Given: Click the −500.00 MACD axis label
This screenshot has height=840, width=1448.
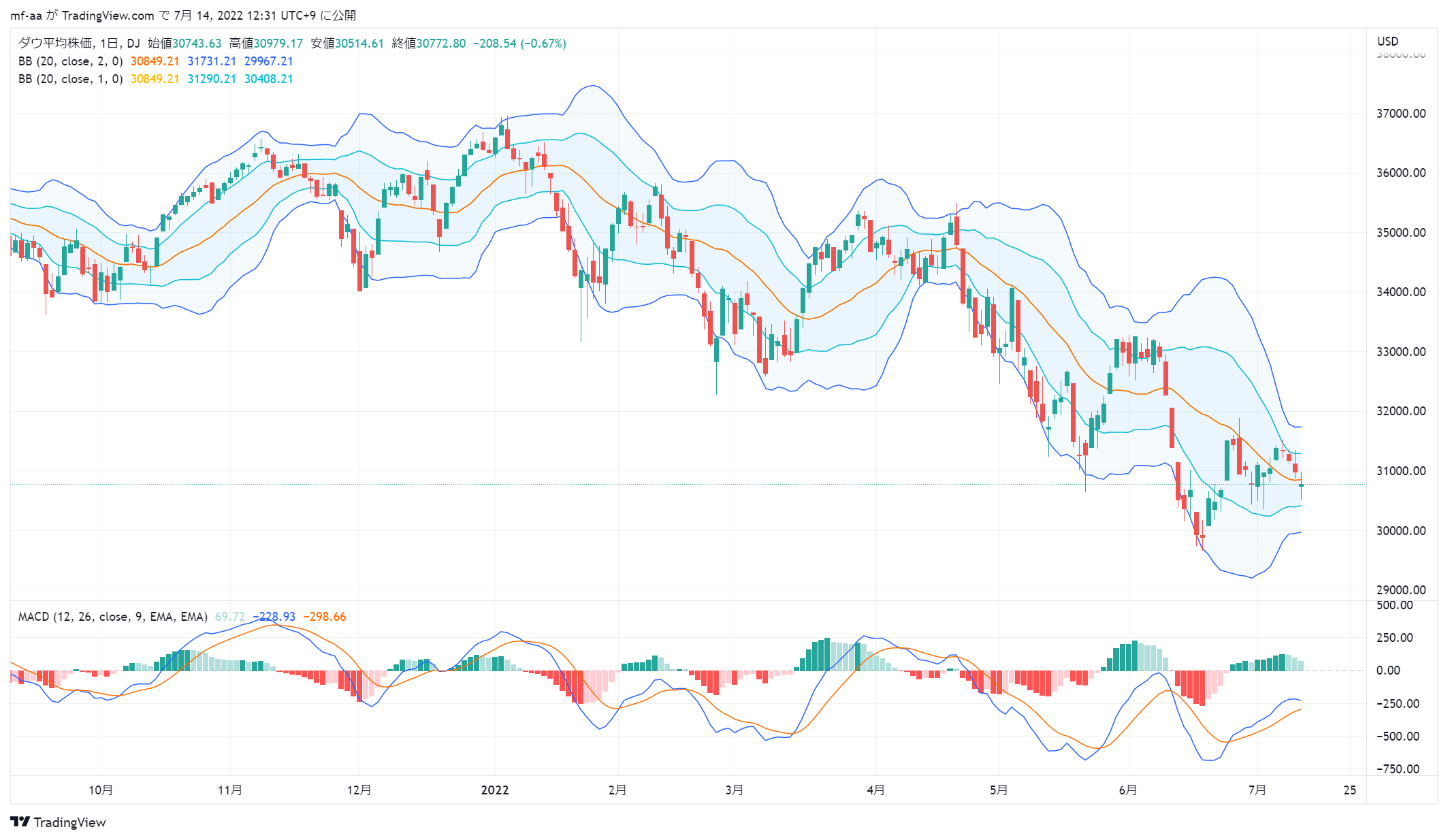Looking at the screenshot, I should point(1398,737).
